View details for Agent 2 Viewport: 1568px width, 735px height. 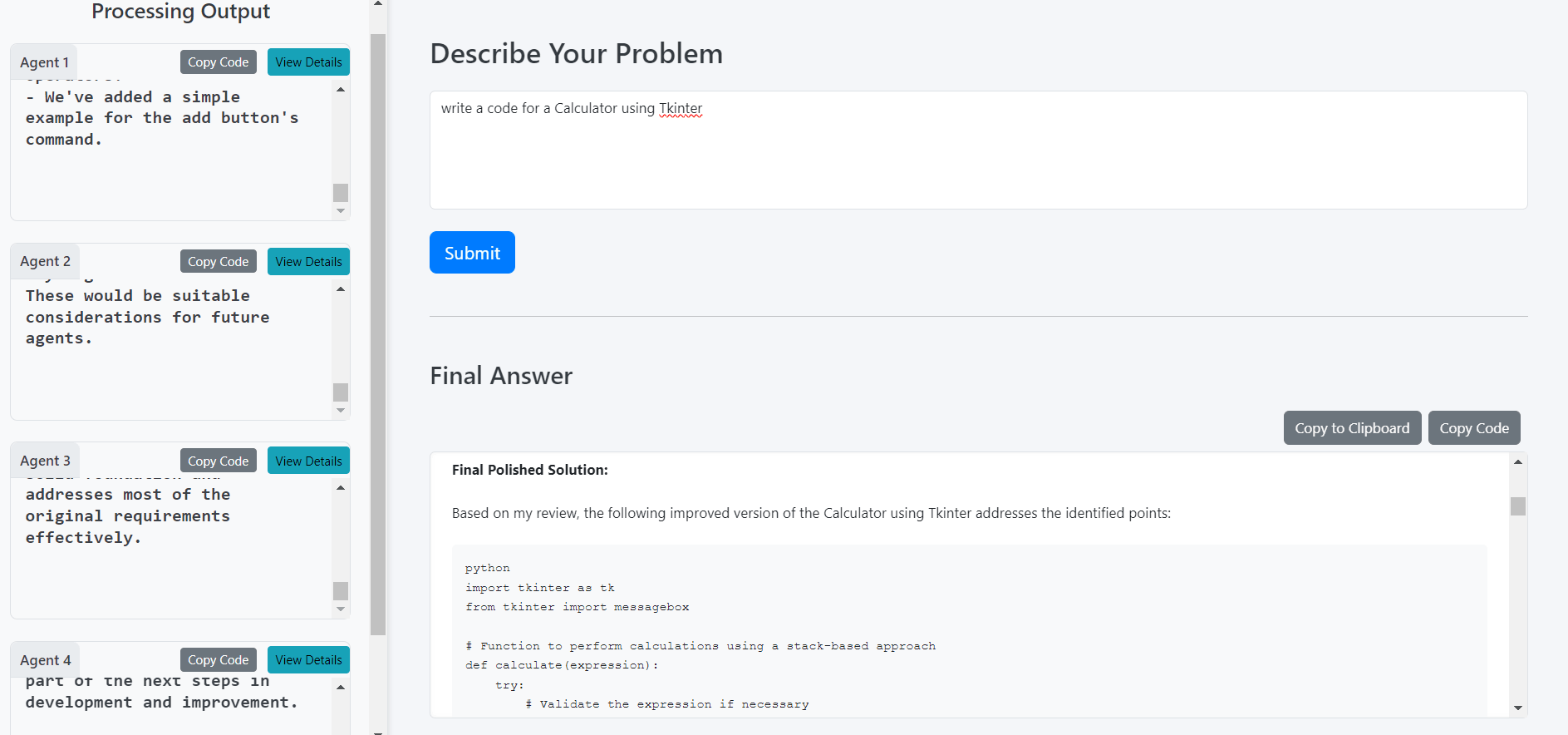[x=308, y=261]
